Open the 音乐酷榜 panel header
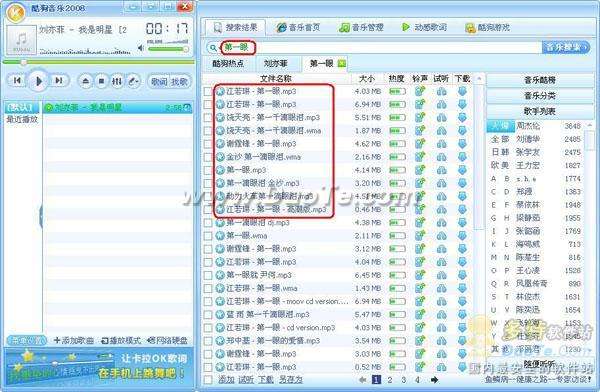Screen dimensions: 600x392 (540, 80)
